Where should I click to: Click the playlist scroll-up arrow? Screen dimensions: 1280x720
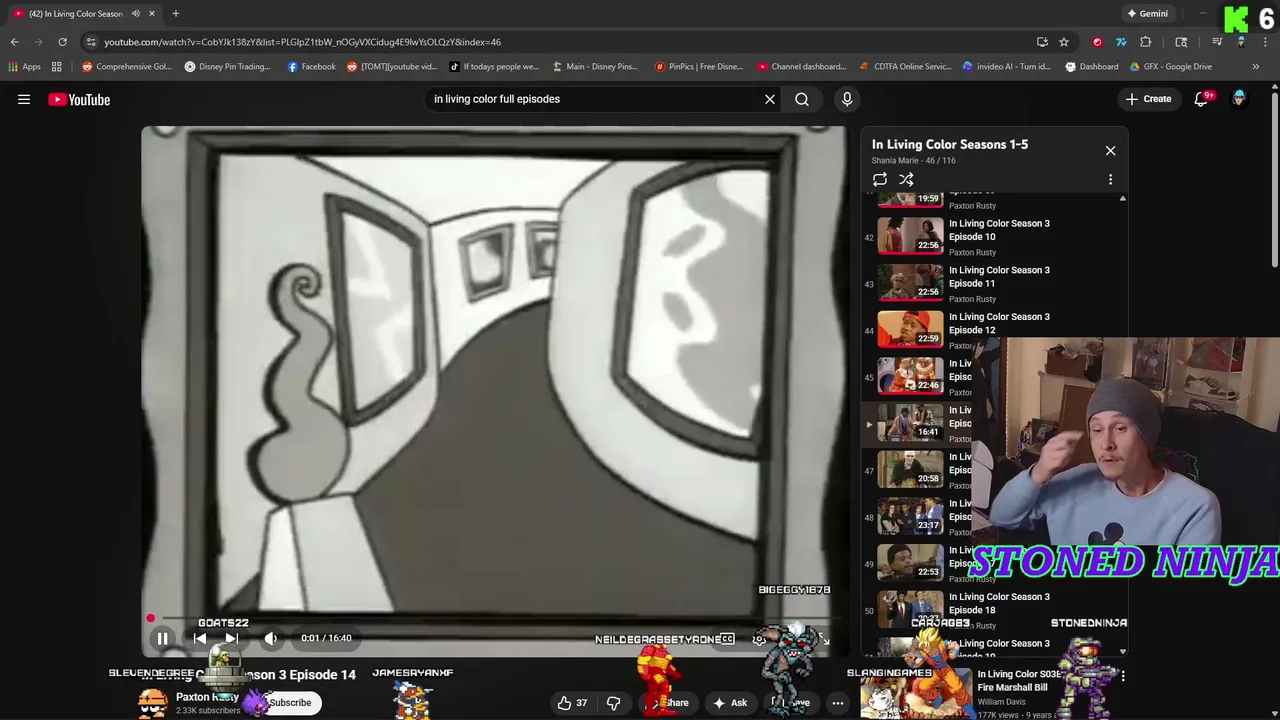(x=1122, y=200)
